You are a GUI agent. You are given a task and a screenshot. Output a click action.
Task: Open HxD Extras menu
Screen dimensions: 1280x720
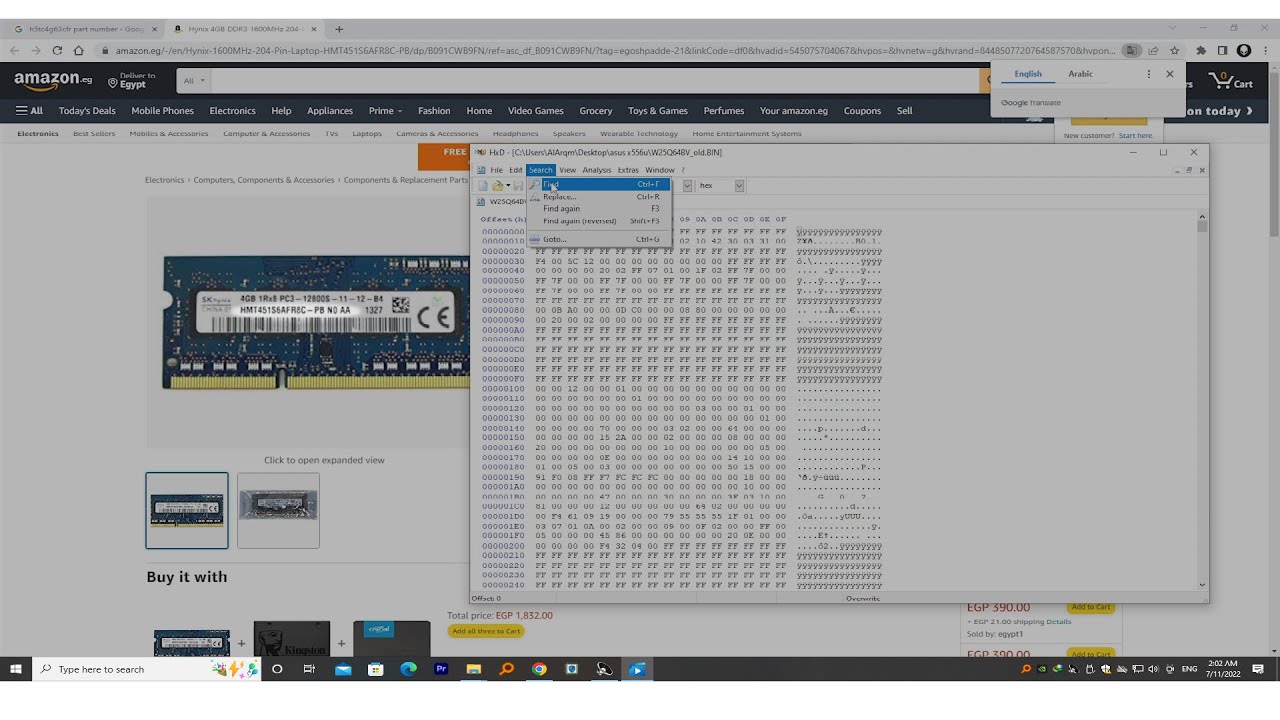click(628, 170)
